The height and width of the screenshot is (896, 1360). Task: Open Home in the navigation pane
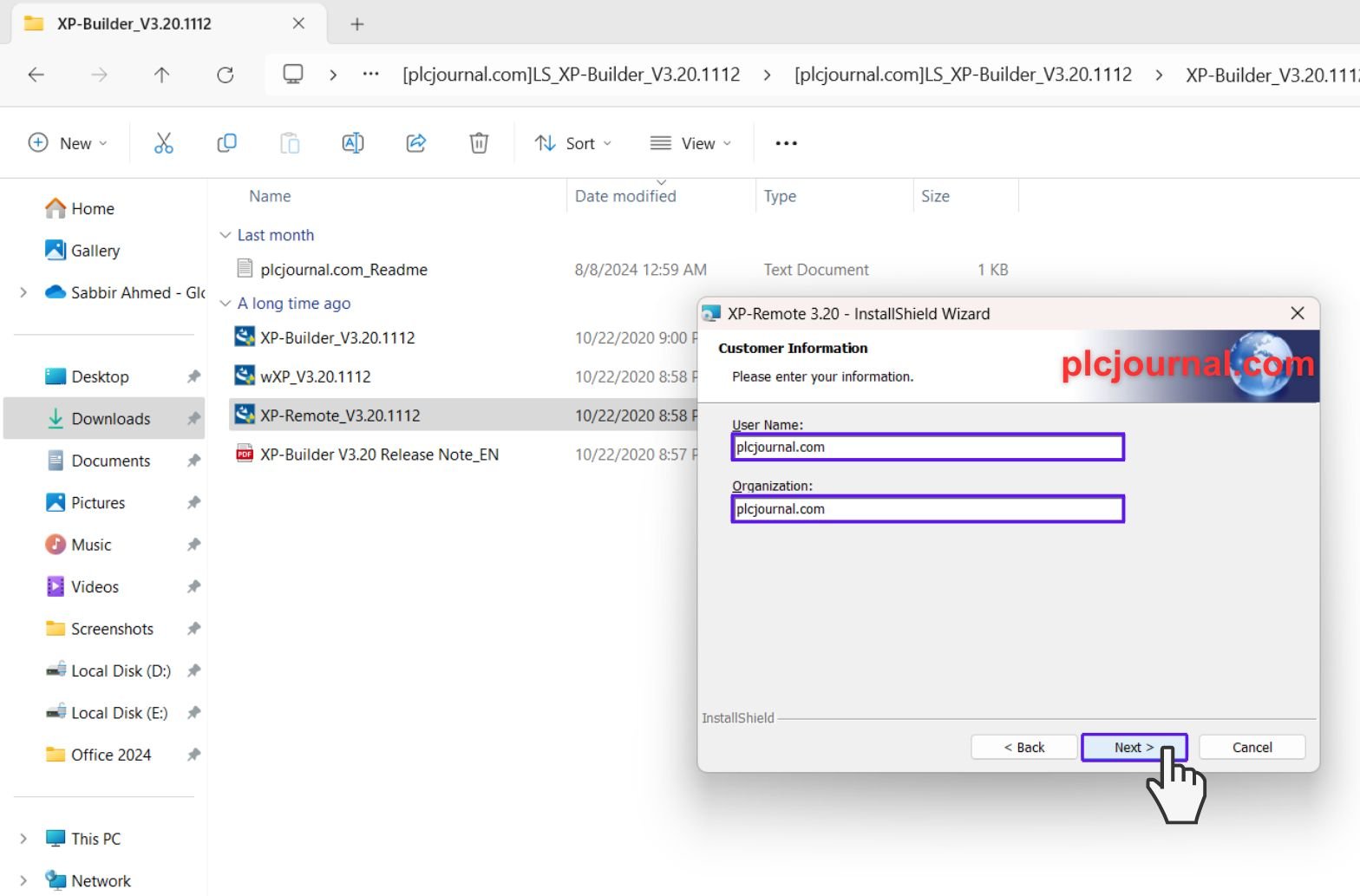93,208
